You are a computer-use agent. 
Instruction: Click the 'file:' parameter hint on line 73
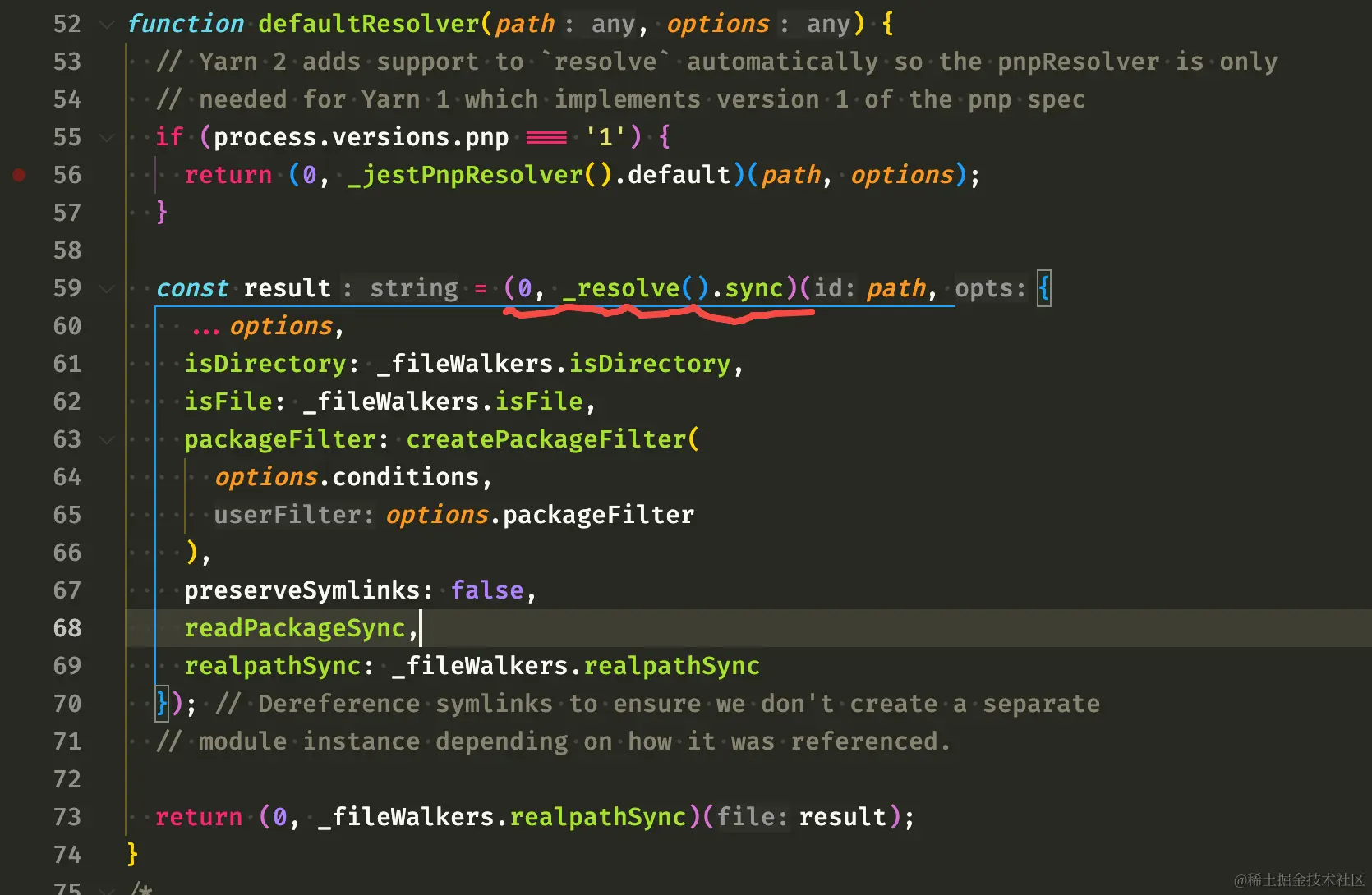(x=752, y=817)
